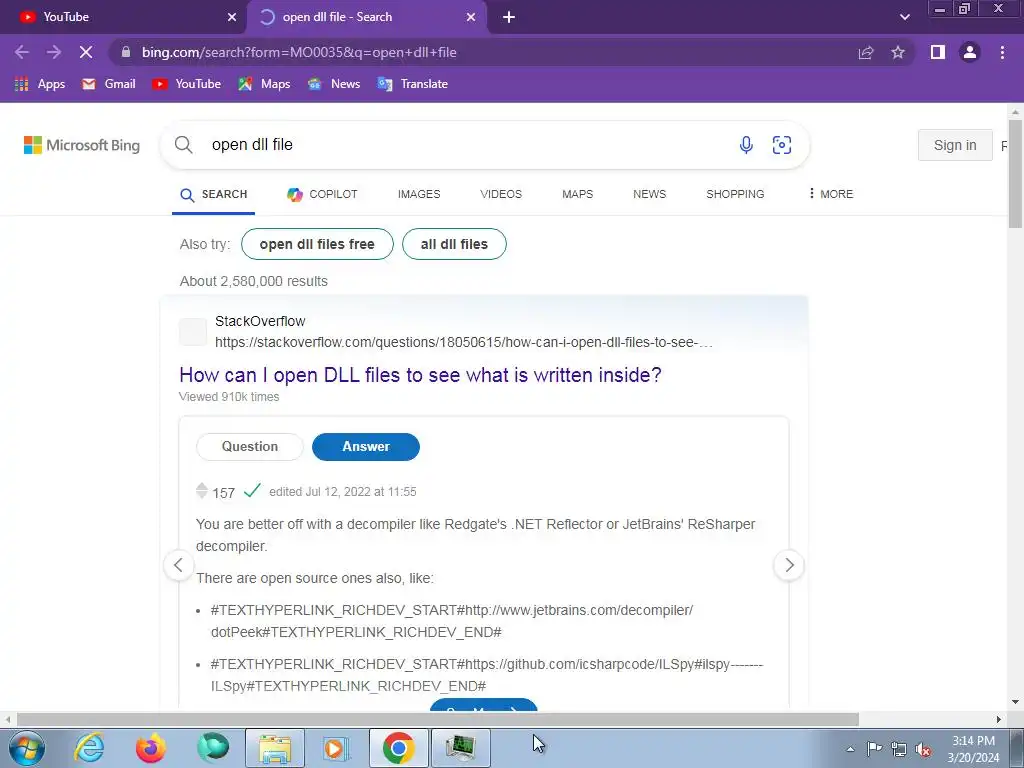Show hidden tray icons arrow
This screenshot has height=768, width=1024.
[850, 750]
